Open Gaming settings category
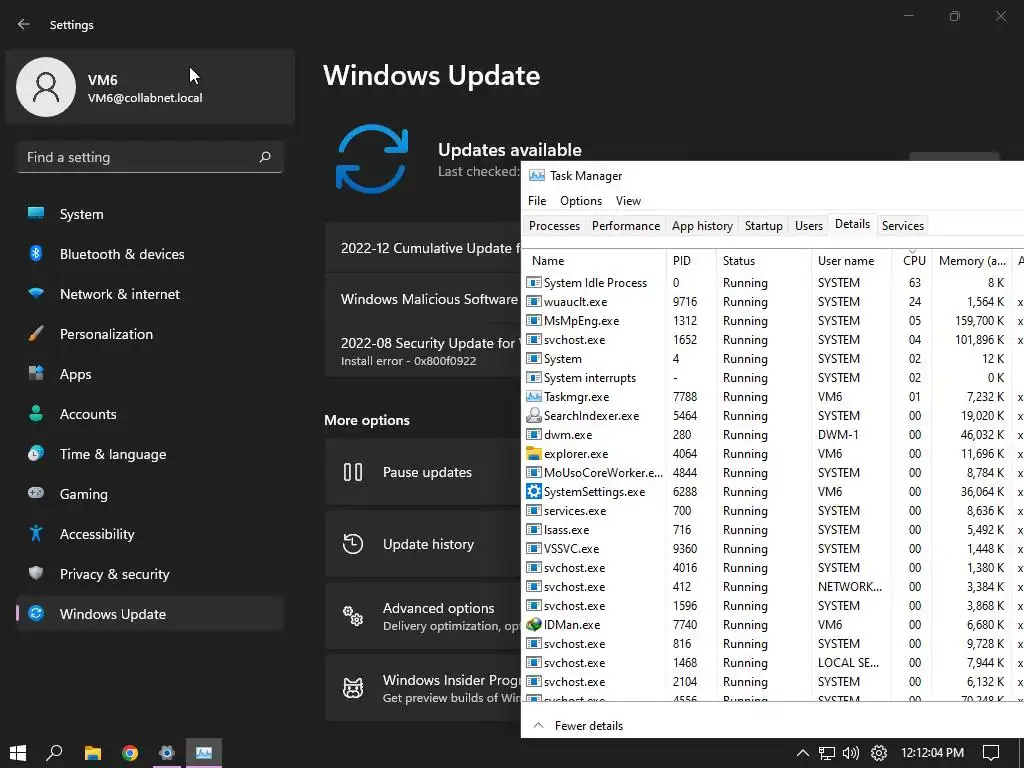This screenshot has width=1024, height=768. tap(150, 494)
